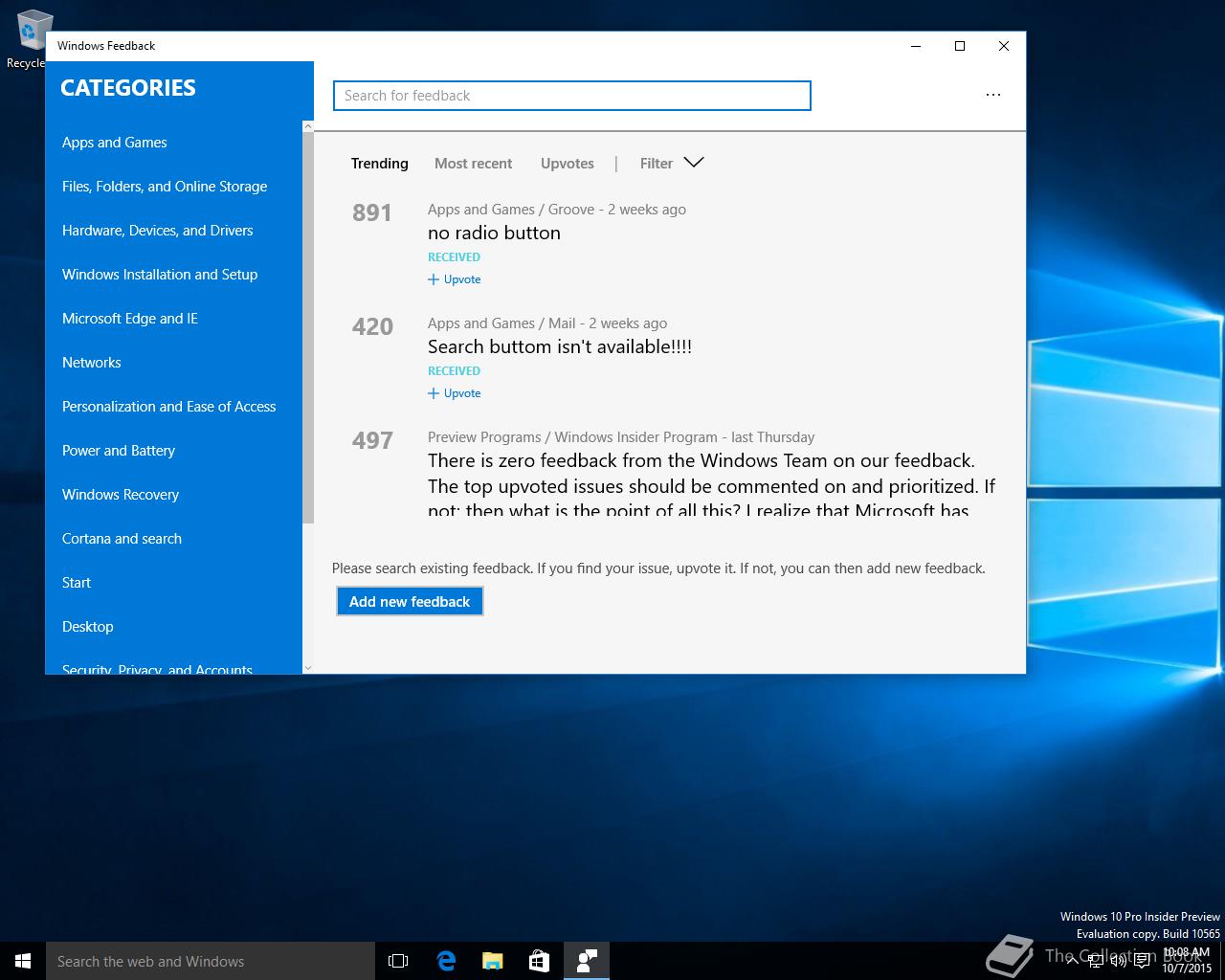Open the 'no radio button' feedback item
The height and width of the screenshot is (980, 1225).
click(x=494, y=233)
